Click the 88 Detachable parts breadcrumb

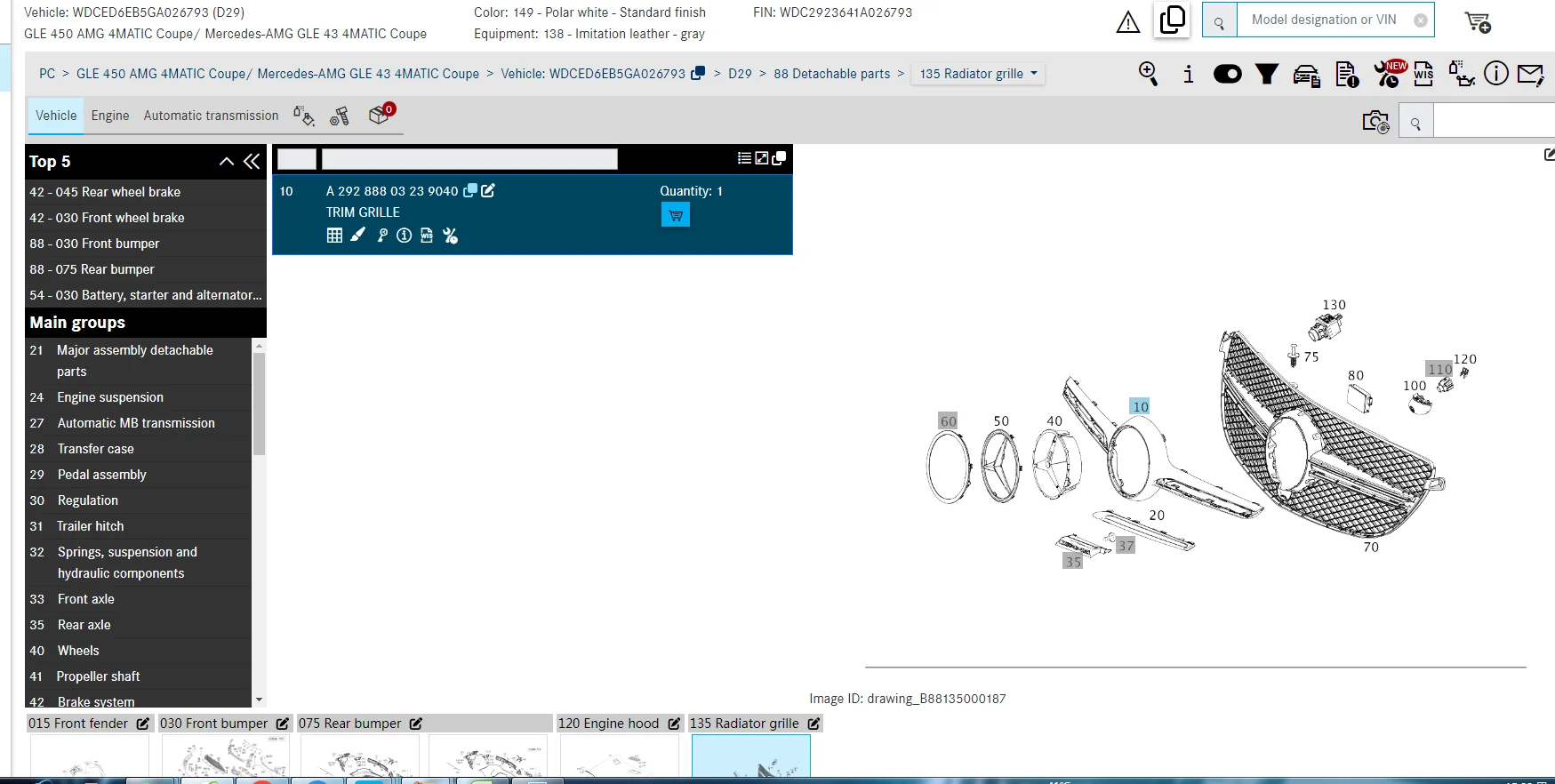[831, 74]
